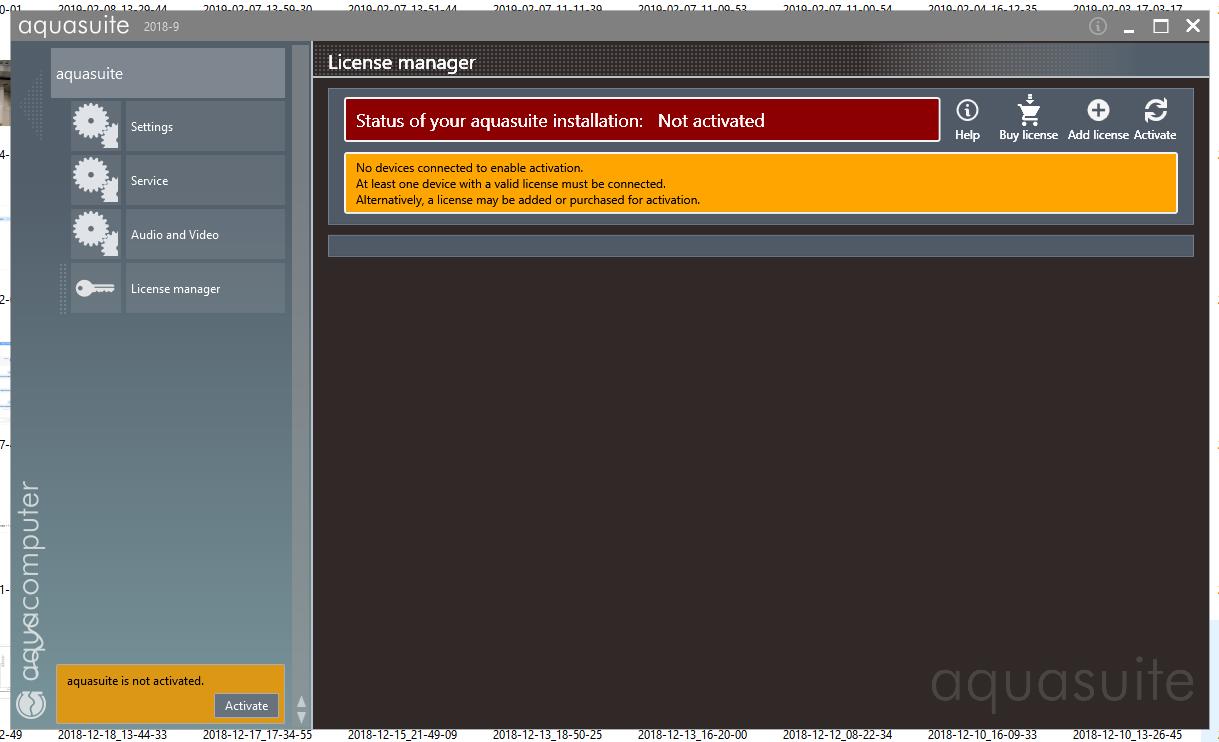The image size is (1219, 742).
Task: Click the sidebar vertical scrollbar
Action: 301,370
